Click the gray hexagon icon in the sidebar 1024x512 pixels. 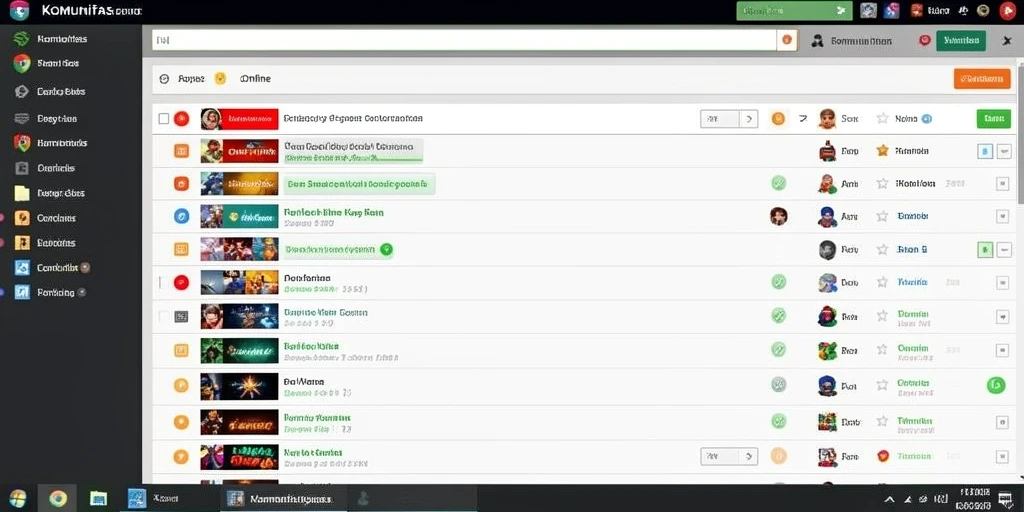22,91
